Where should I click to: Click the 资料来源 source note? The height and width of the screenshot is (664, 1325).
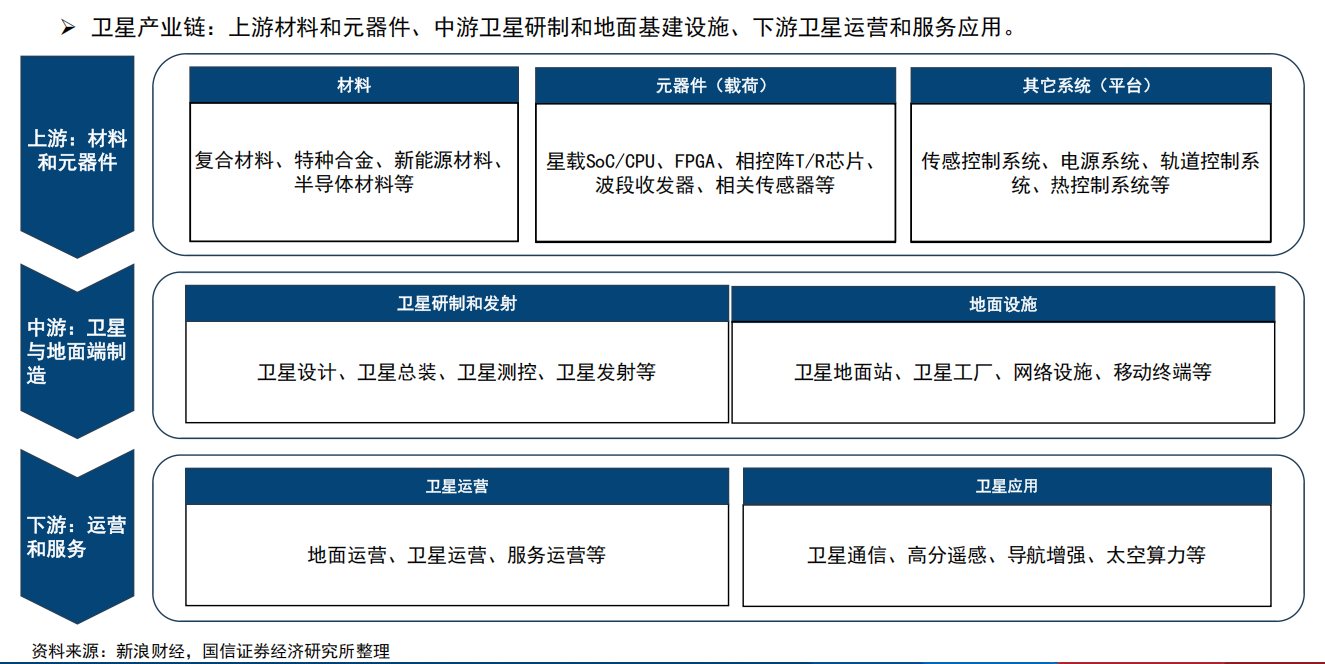(x=210, y=652)
